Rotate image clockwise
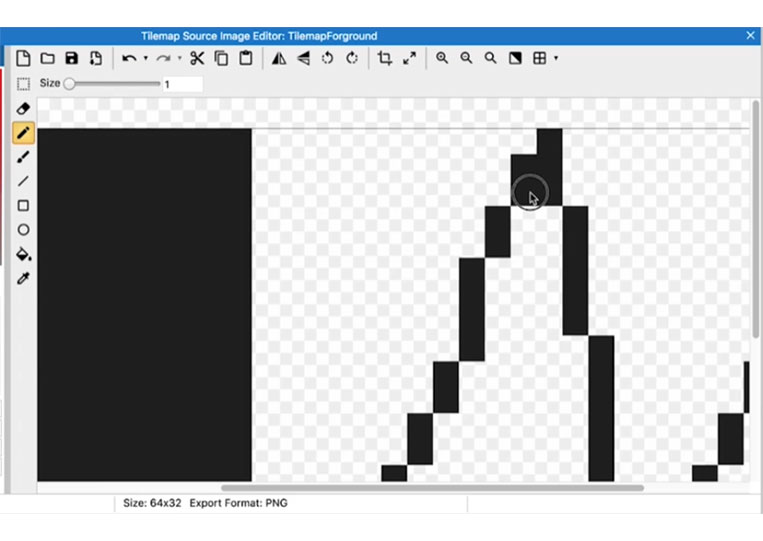This screenshot has width=763, height=541. 352,58
